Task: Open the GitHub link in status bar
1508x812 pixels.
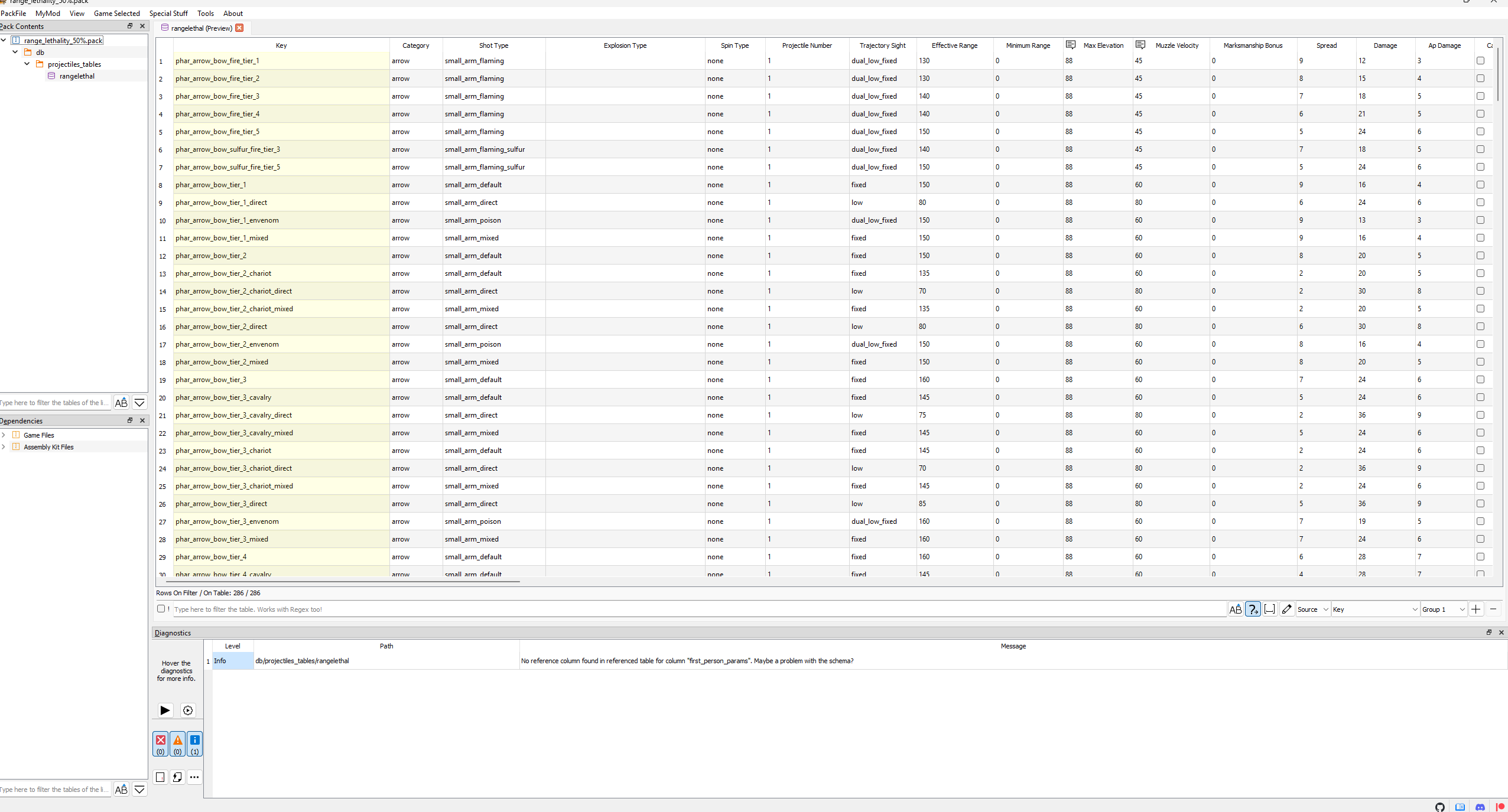Action: click(1439, 807)
